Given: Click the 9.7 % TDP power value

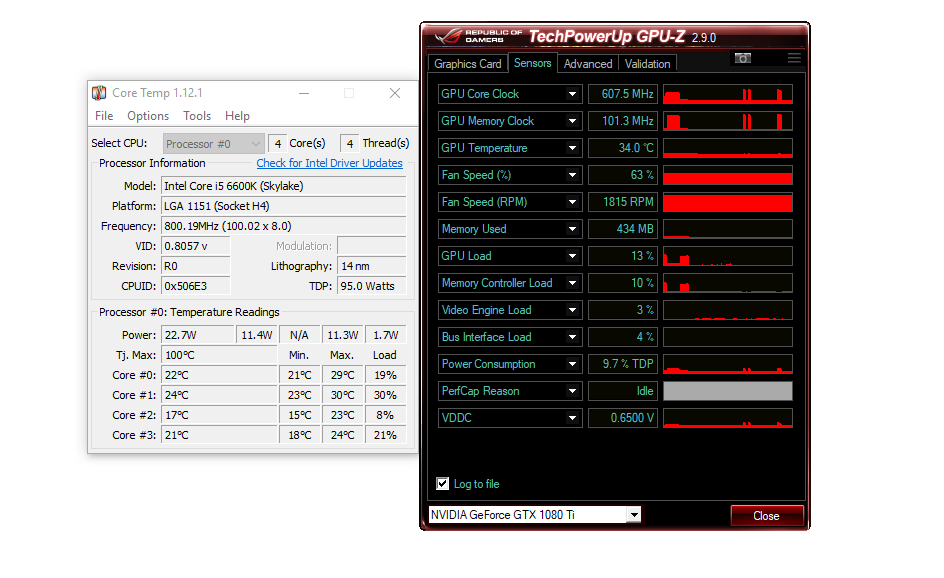Looking at the screenshot, I should point(623,364).
